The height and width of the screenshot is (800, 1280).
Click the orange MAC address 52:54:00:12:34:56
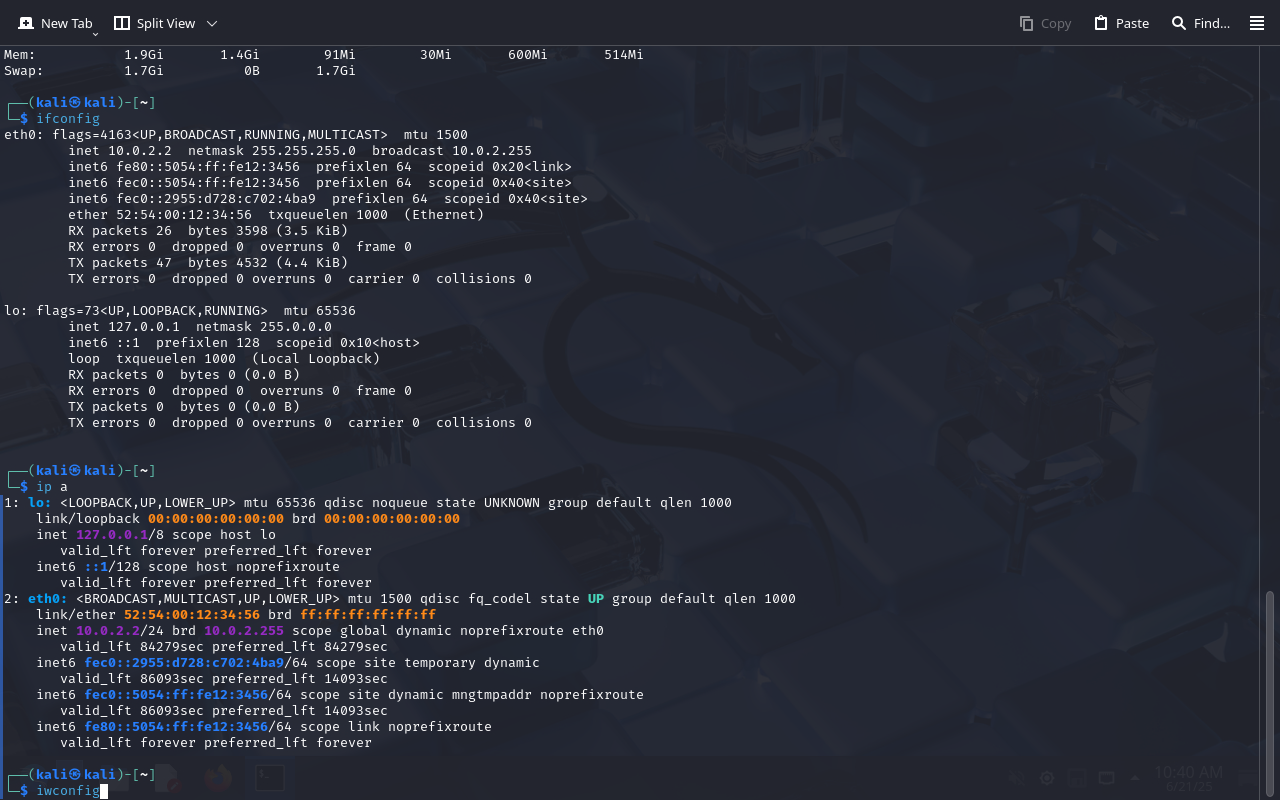(192, 615)
